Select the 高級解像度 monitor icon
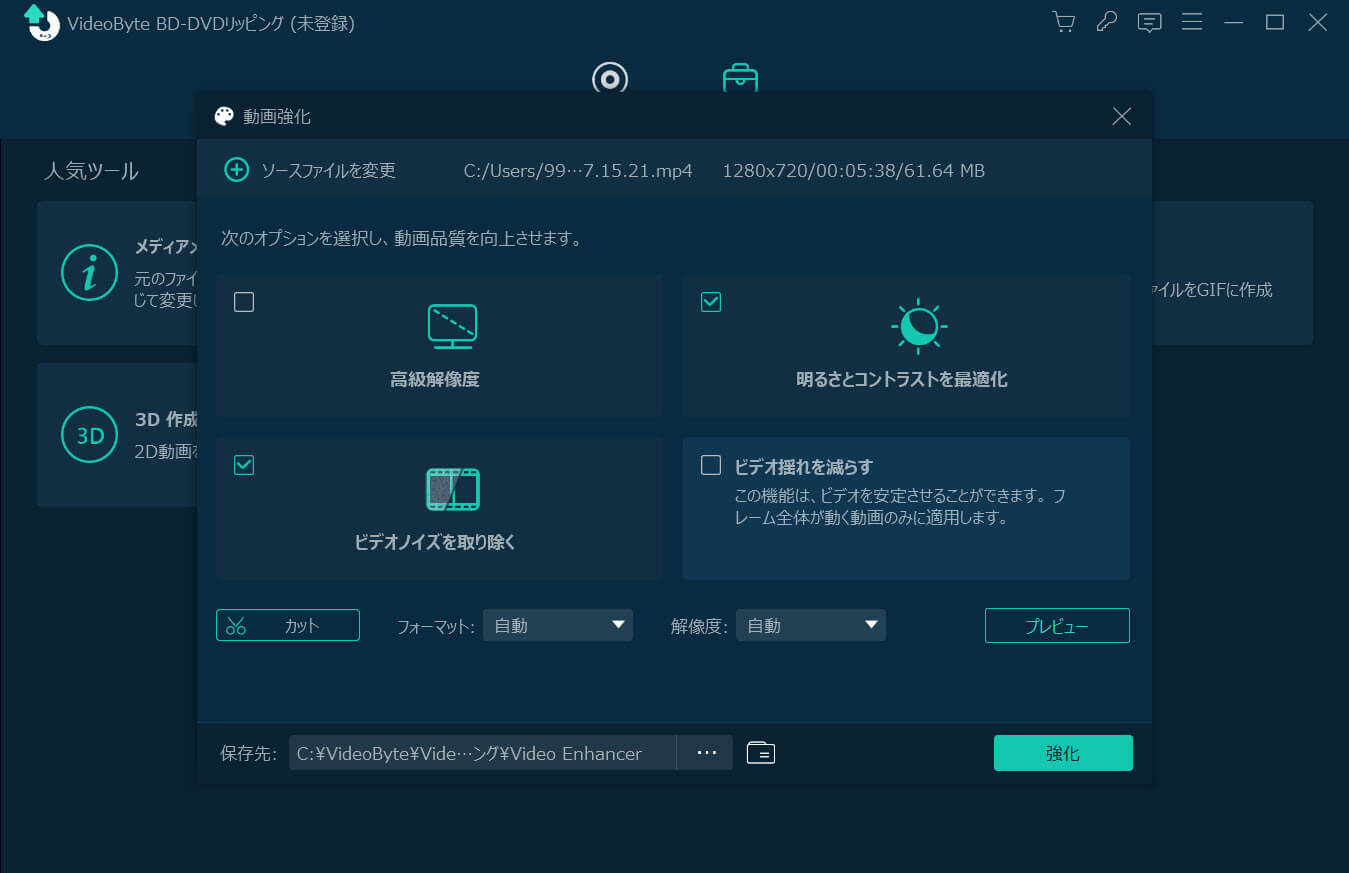 [452, 325]
